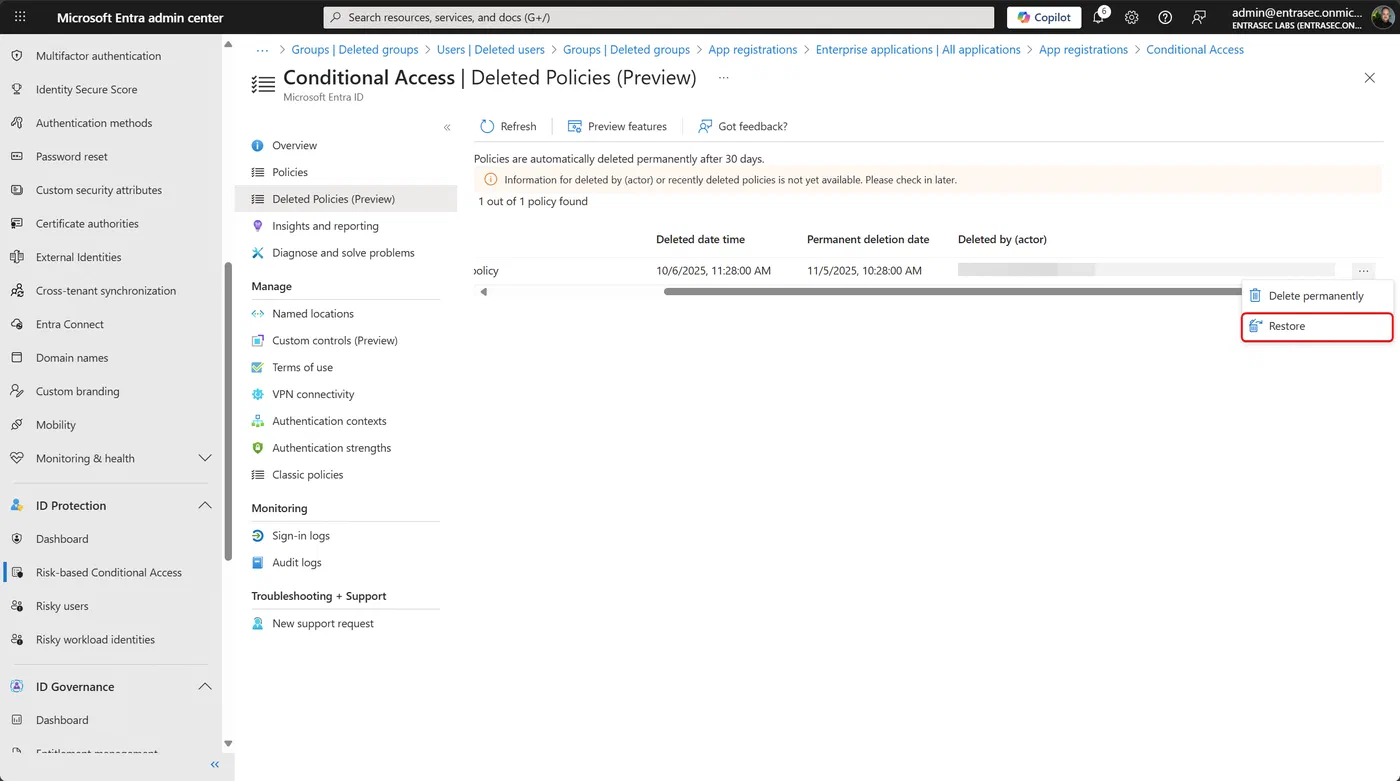Viewport: 1400px width, 781px height.
Task: Collapse the ID Protection section
Action: 205,505
